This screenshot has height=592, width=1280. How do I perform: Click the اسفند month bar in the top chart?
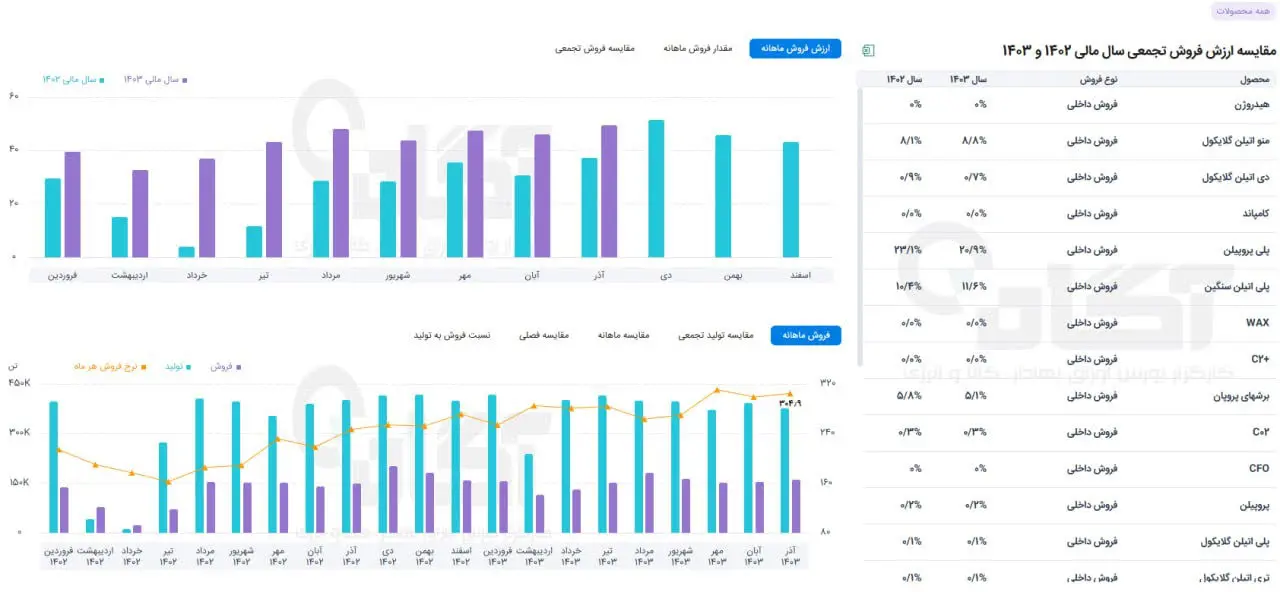pos(790,199)
